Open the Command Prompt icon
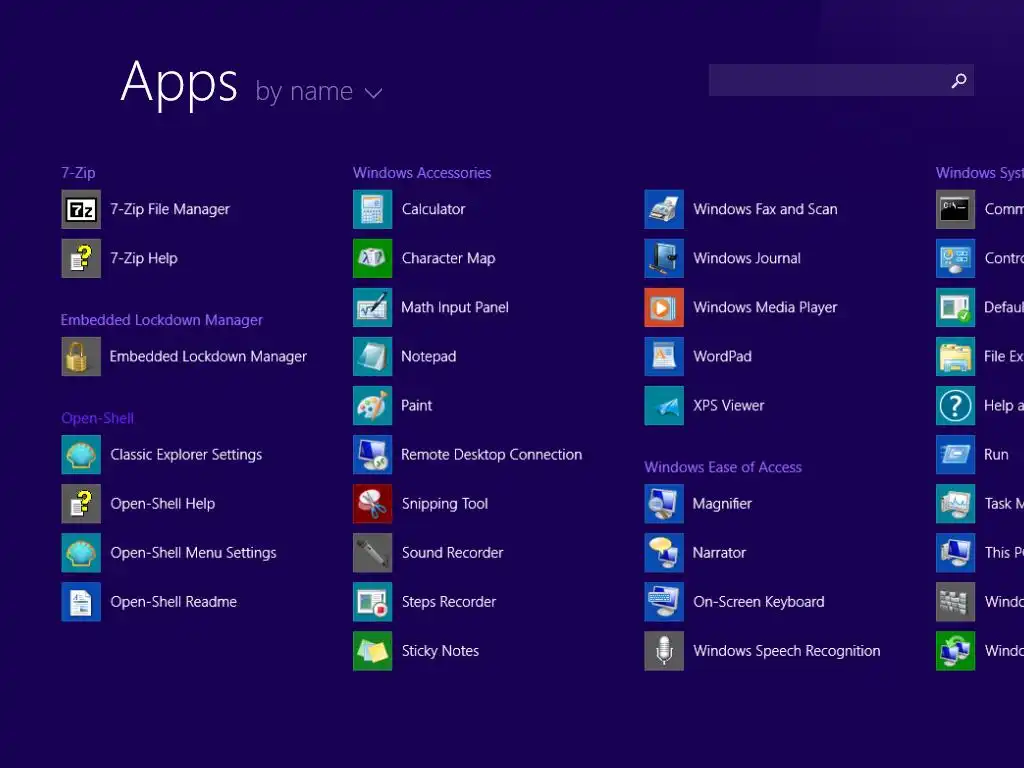1024x768 pixels. click(955, 209)
